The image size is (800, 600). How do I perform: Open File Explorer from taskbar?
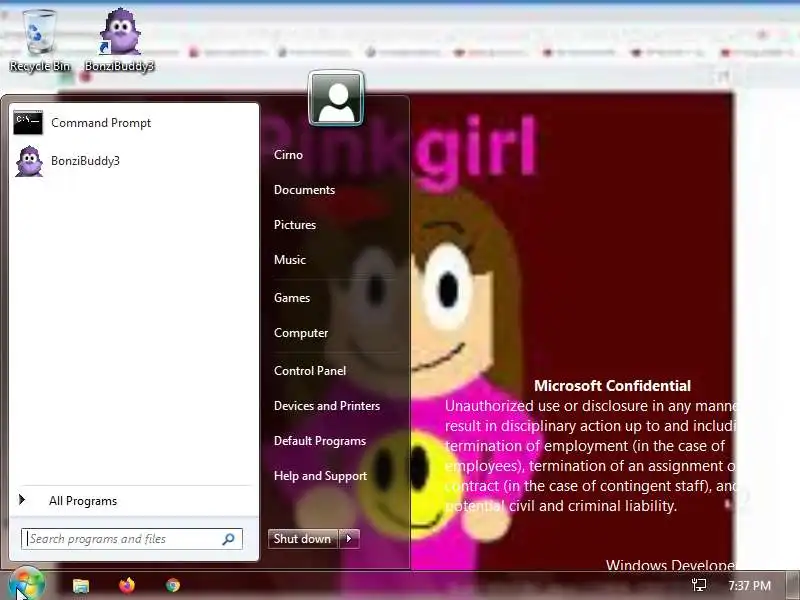pyautogui.click(x=81, y=586)
